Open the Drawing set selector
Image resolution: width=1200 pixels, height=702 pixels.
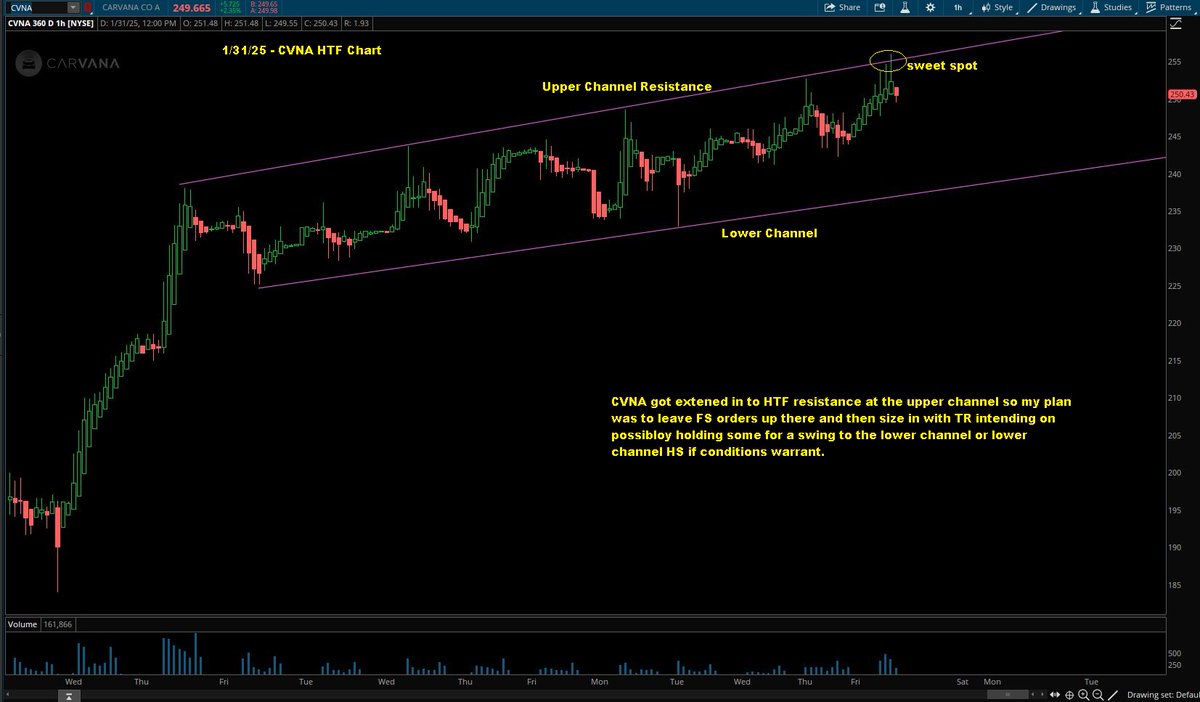(1163, 695)
